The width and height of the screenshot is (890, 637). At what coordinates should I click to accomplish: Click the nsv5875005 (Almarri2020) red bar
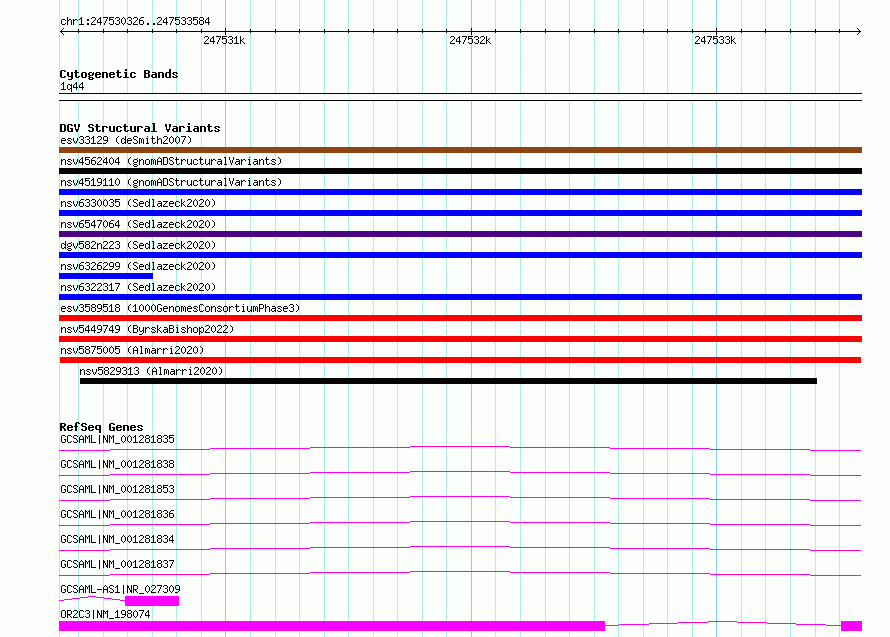tap(460, 361)
